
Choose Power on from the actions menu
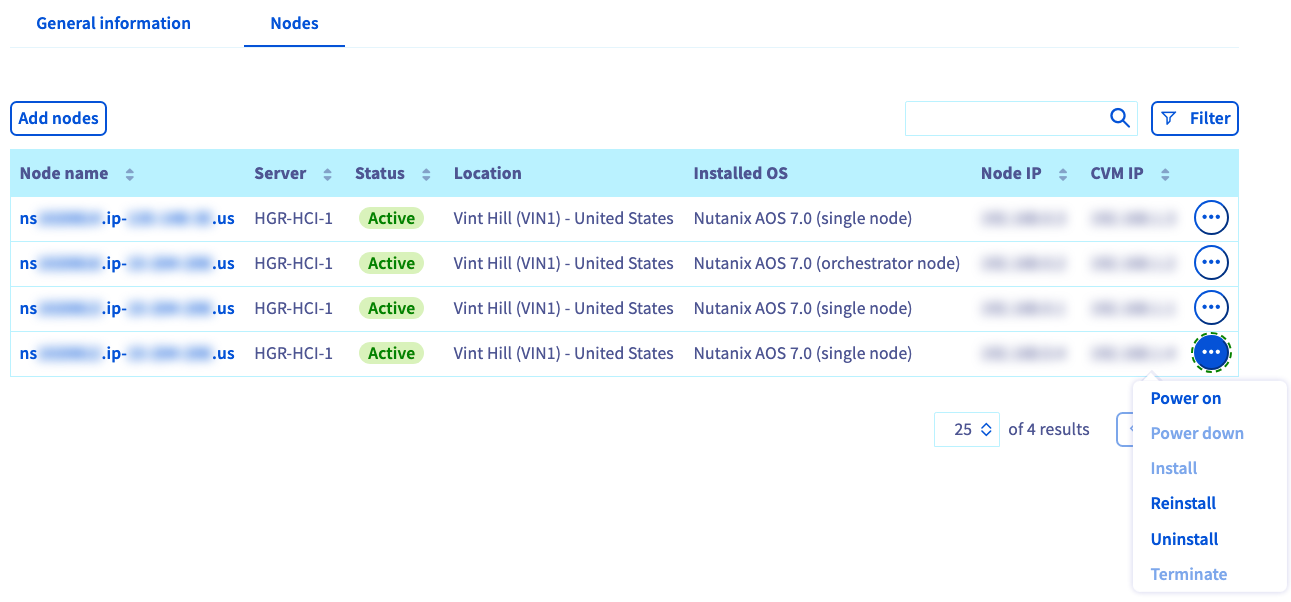click(x=1186, y=398)
